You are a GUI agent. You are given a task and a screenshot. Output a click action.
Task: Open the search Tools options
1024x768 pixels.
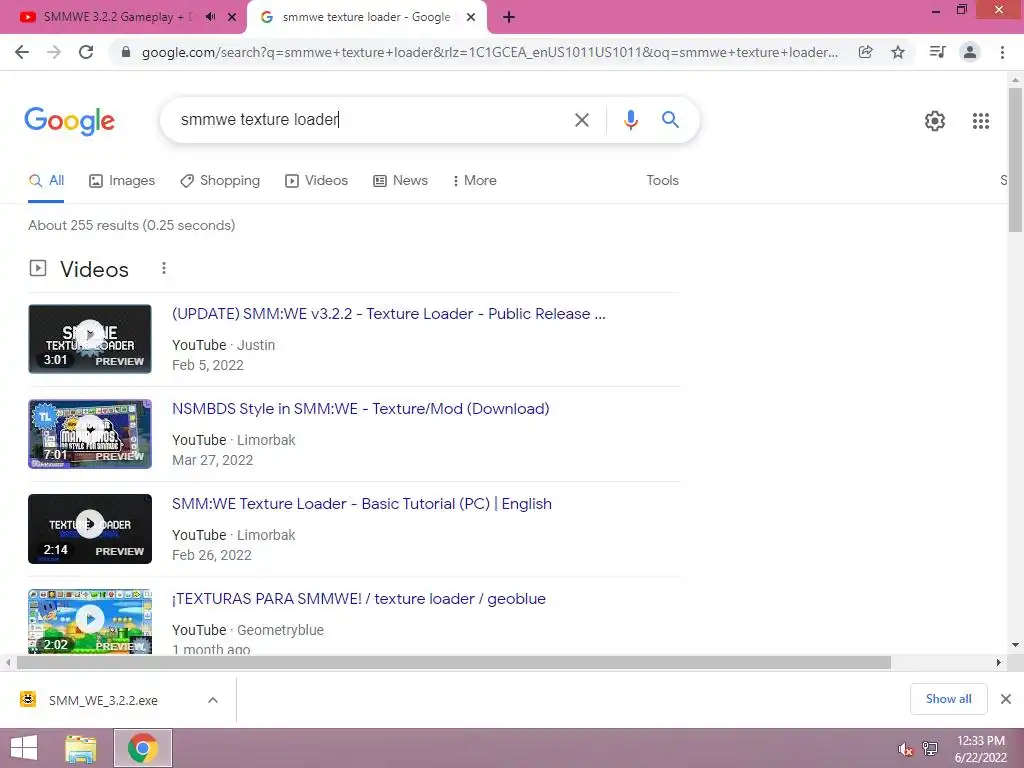662,181
